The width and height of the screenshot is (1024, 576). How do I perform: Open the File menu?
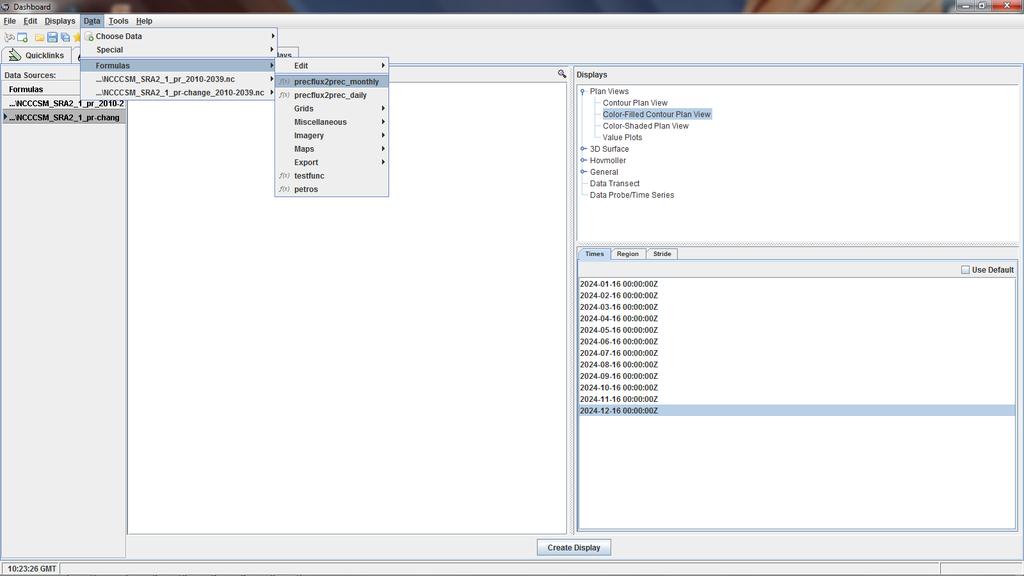point(9,21)
